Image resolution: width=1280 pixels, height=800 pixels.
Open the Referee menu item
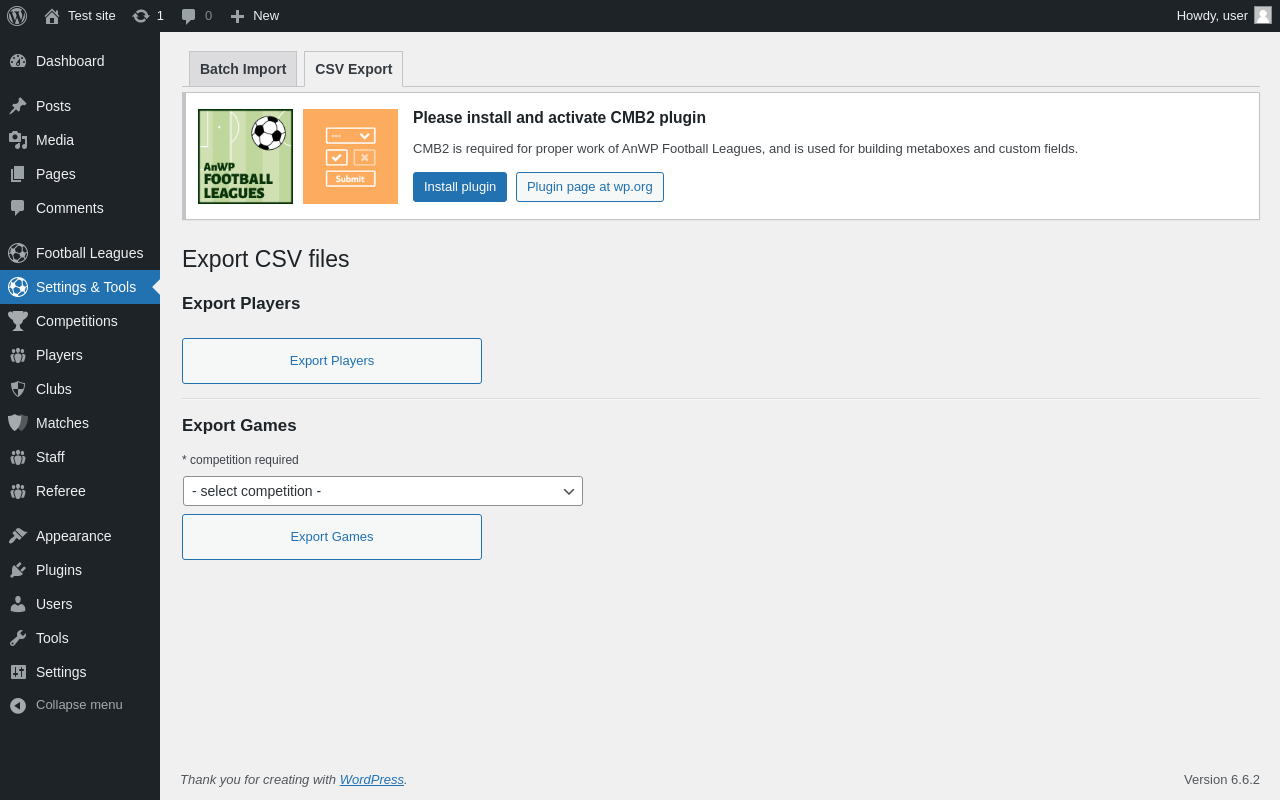pyautogui.click(x=80, y=491)
